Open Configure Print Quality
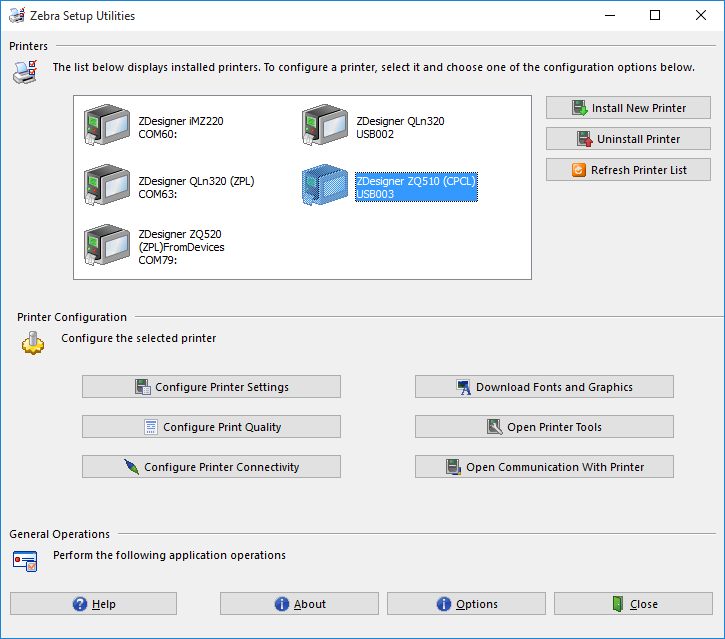 click(211, 427)
